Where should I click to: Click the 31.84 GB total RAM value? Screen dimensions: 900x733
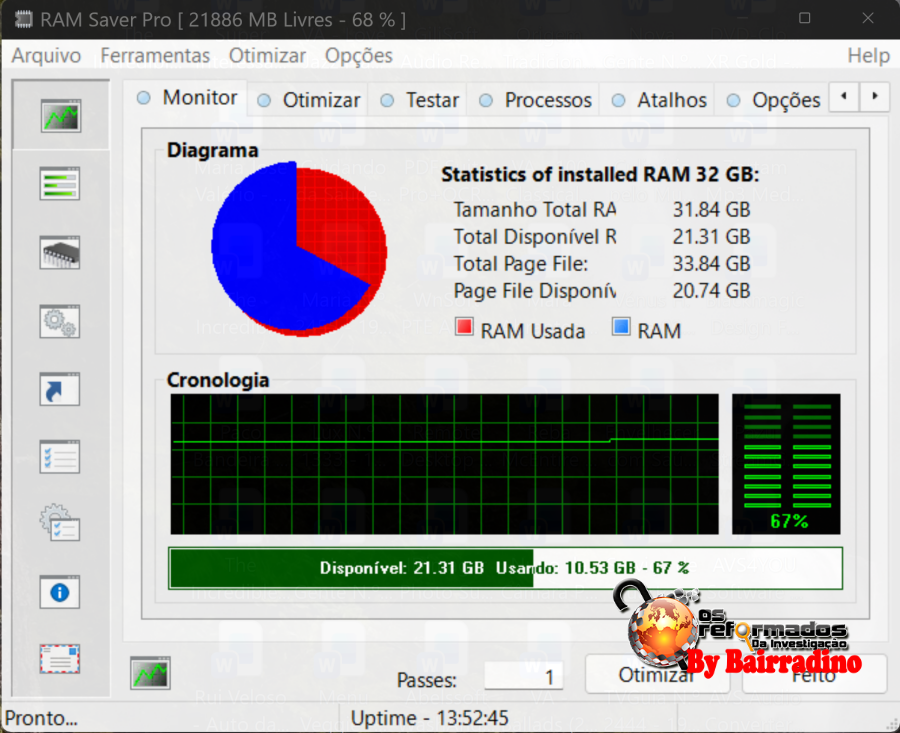[x=711, y=210]
